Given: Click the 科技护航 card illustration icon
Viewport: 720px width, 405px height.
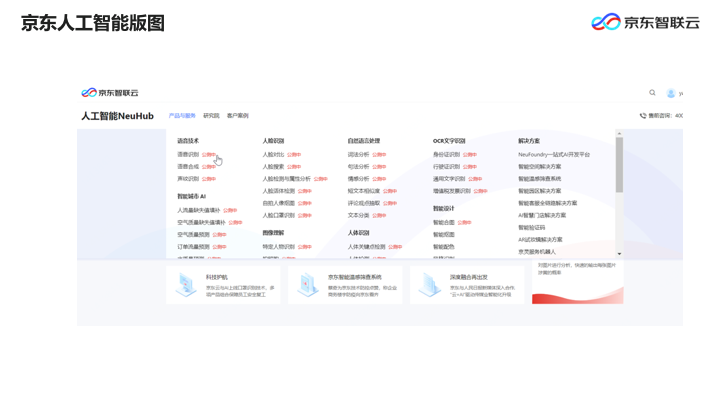Looking at the screenshot, I should 186,285.
